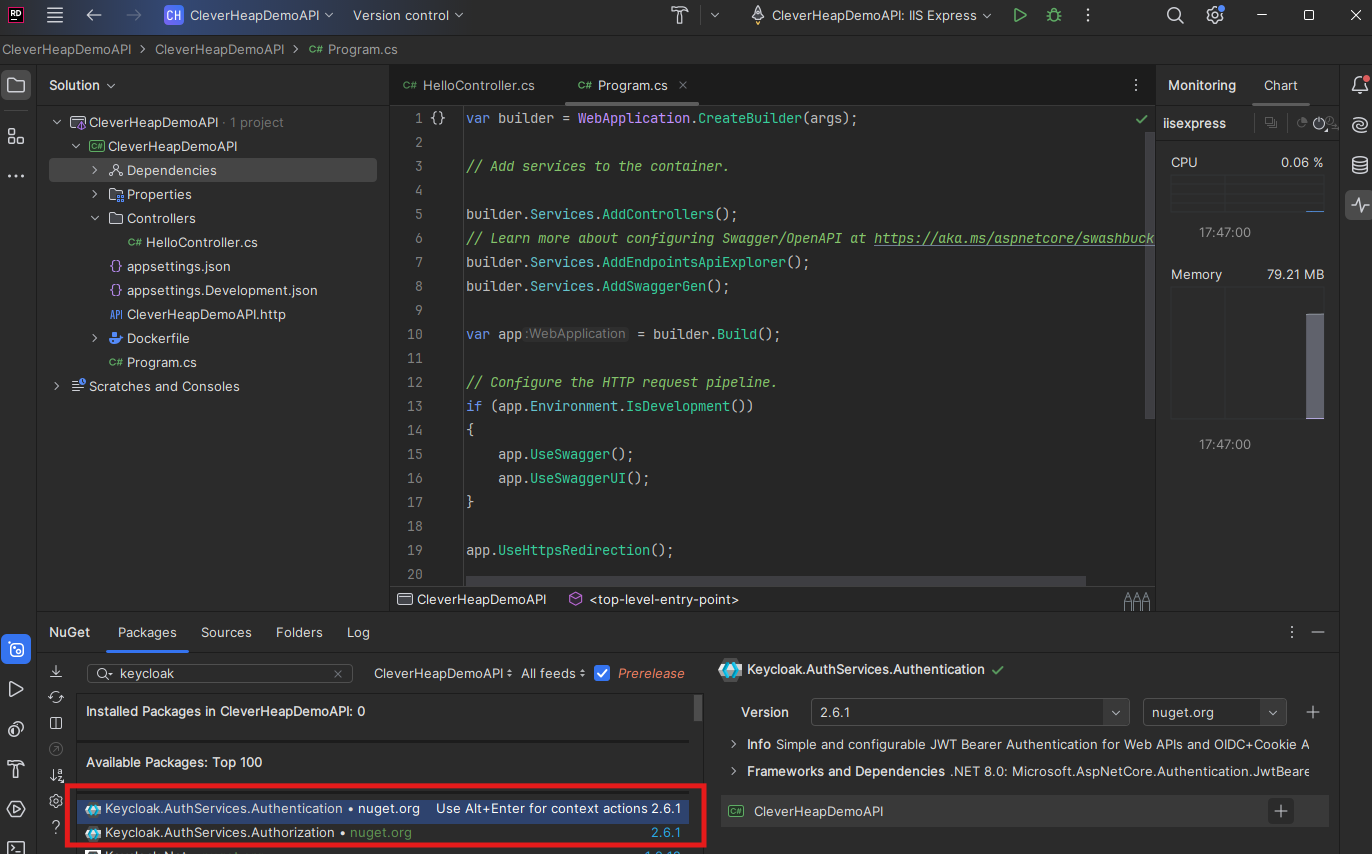Uncheck the Prerelease checkbox
This screenshot has height=854, width=1372.
tap(602, 673)
